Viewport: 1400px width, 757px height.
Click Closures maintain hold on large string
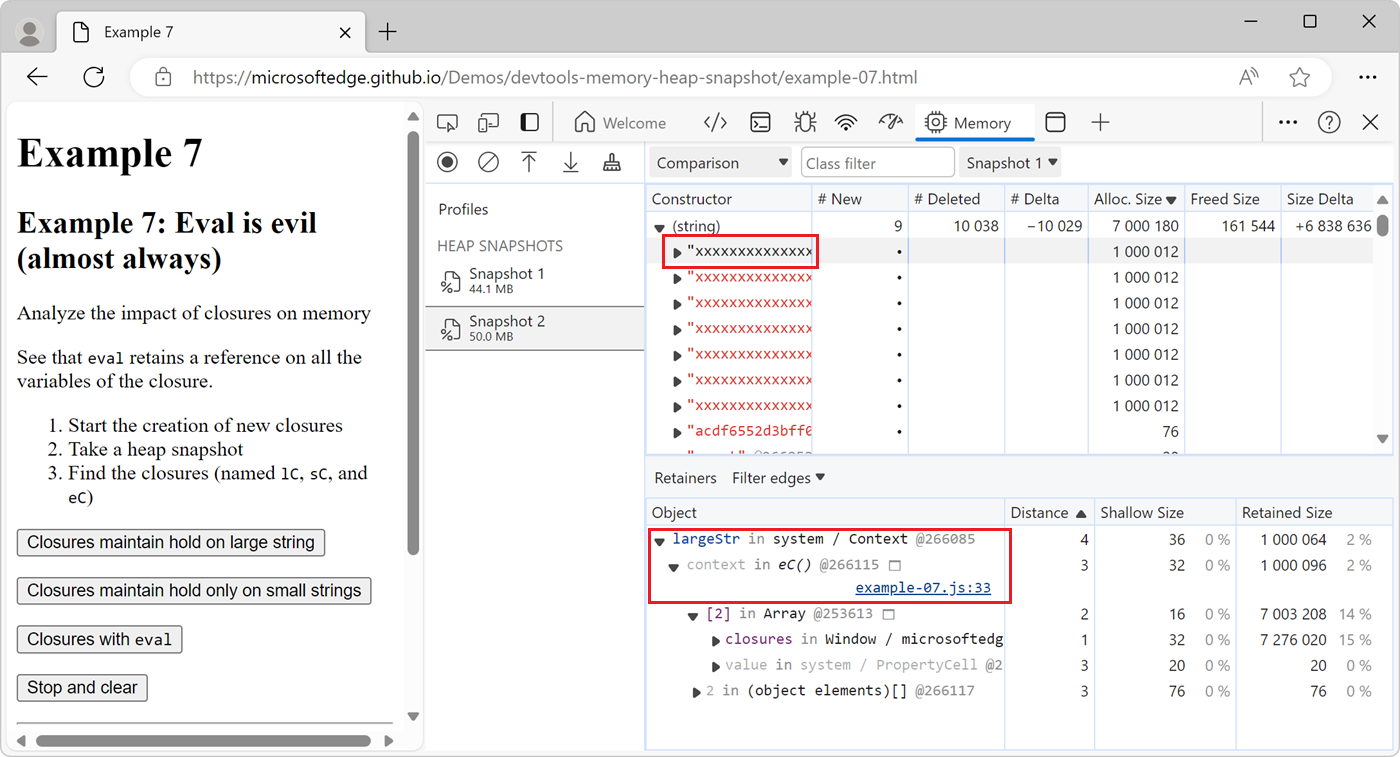171,543
